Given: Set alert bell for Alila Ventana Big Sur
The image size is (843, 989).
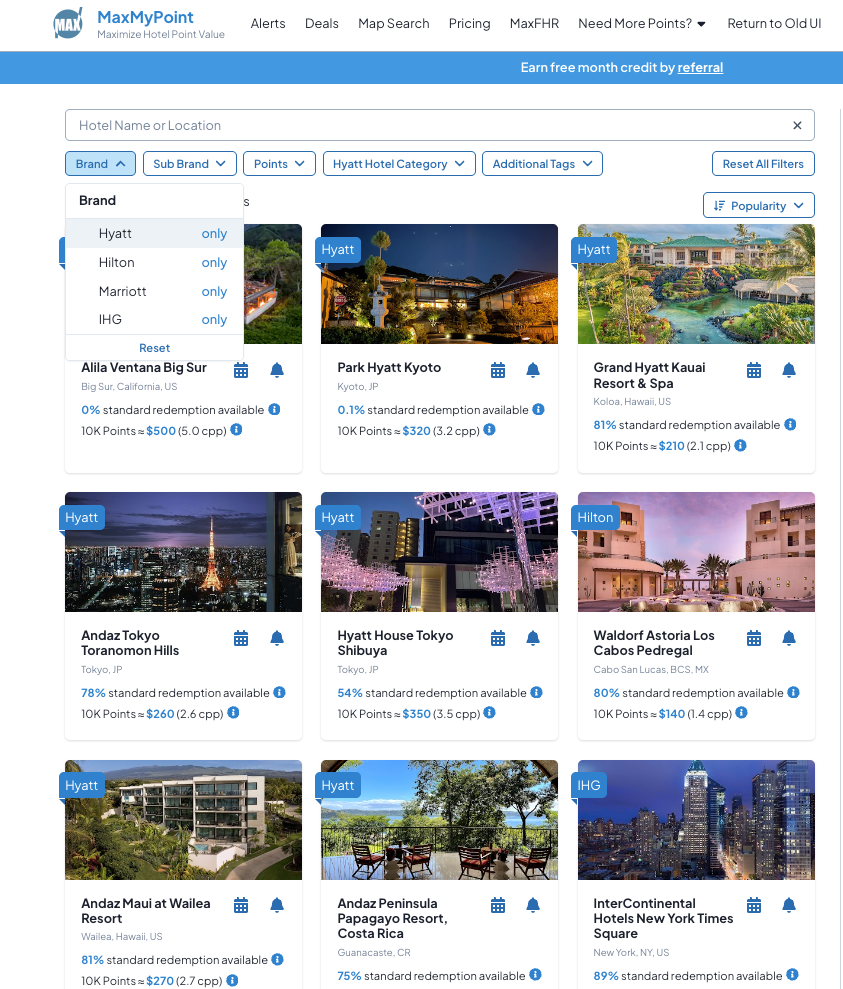Looking at the screenshot, I should pyautogui.click(x=277, y=370).
